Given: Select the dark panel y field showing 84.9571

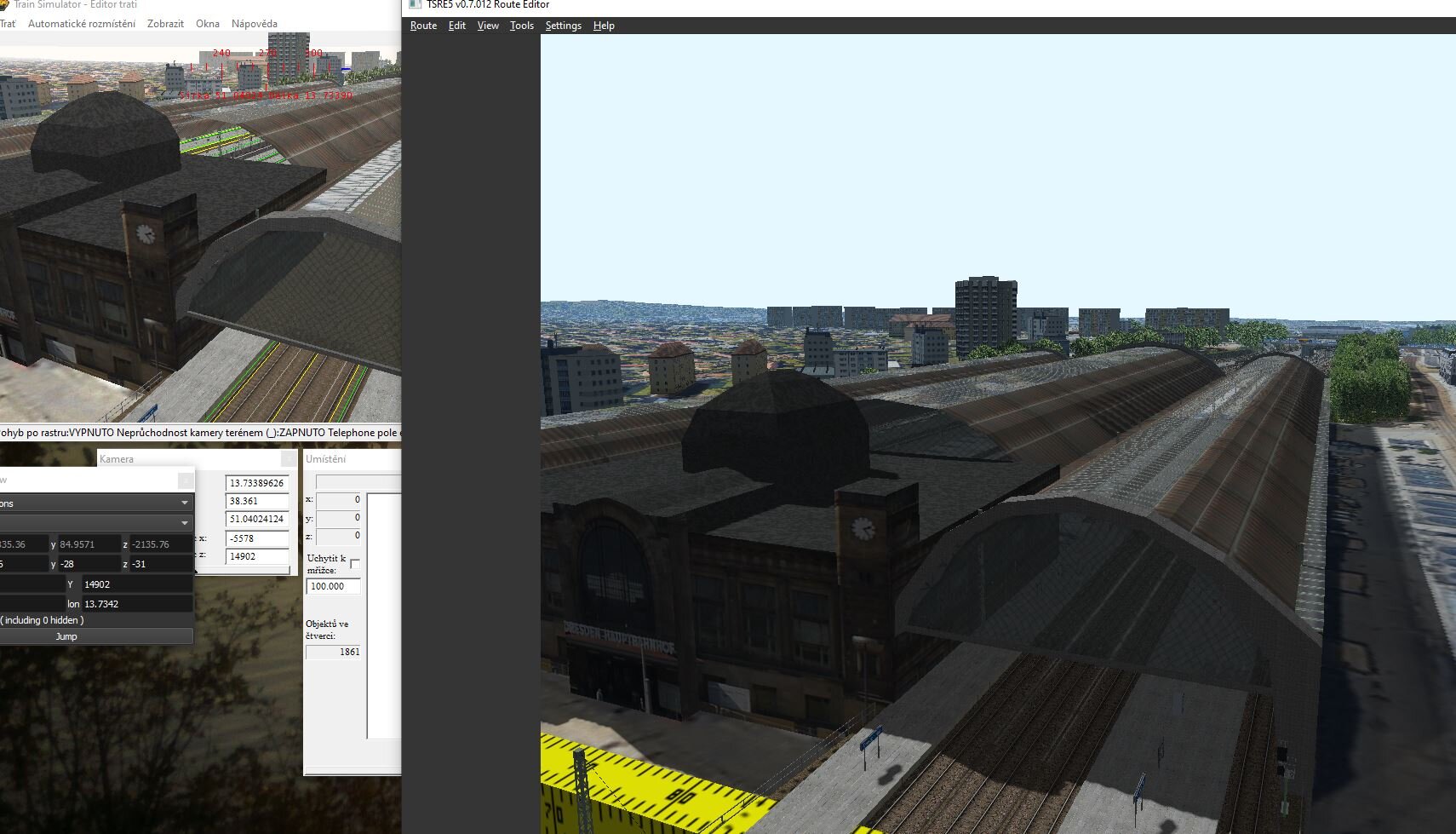Looking at the screenshot, I should pos(89,544).
